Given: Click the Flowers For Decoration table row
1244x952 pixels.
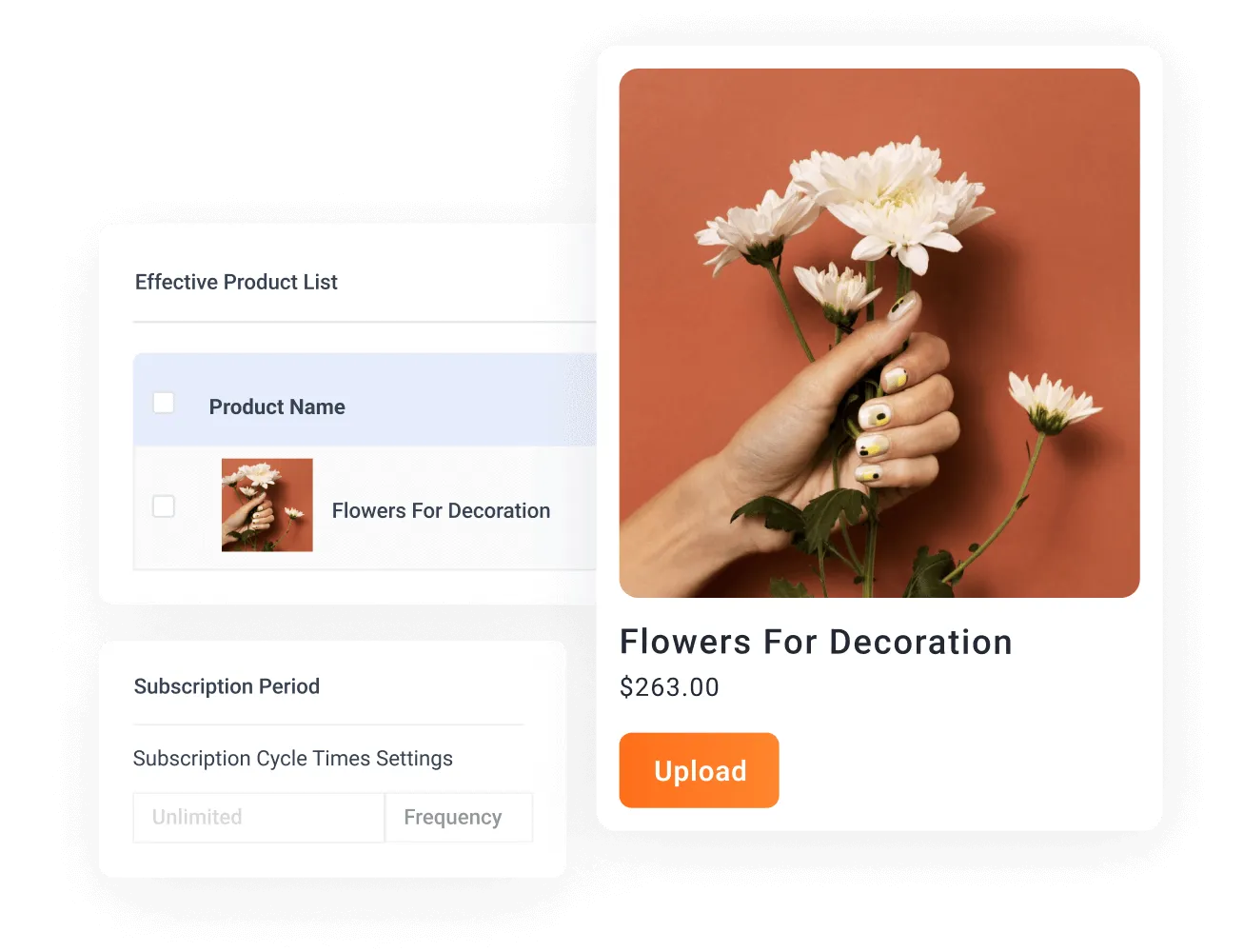Looking at the screenshot, I should 365,507.
